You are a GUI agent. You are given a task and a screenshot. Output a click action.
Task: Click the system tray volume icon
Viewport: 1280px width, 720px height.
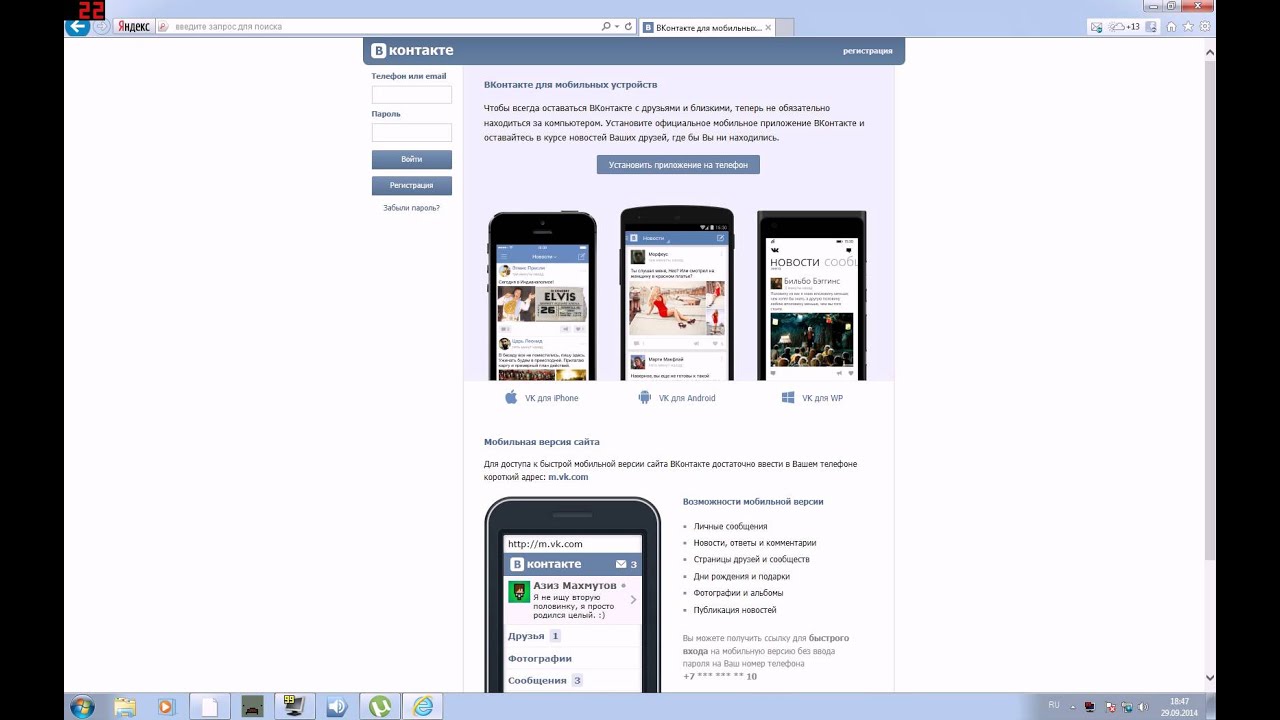point(1143,707)
